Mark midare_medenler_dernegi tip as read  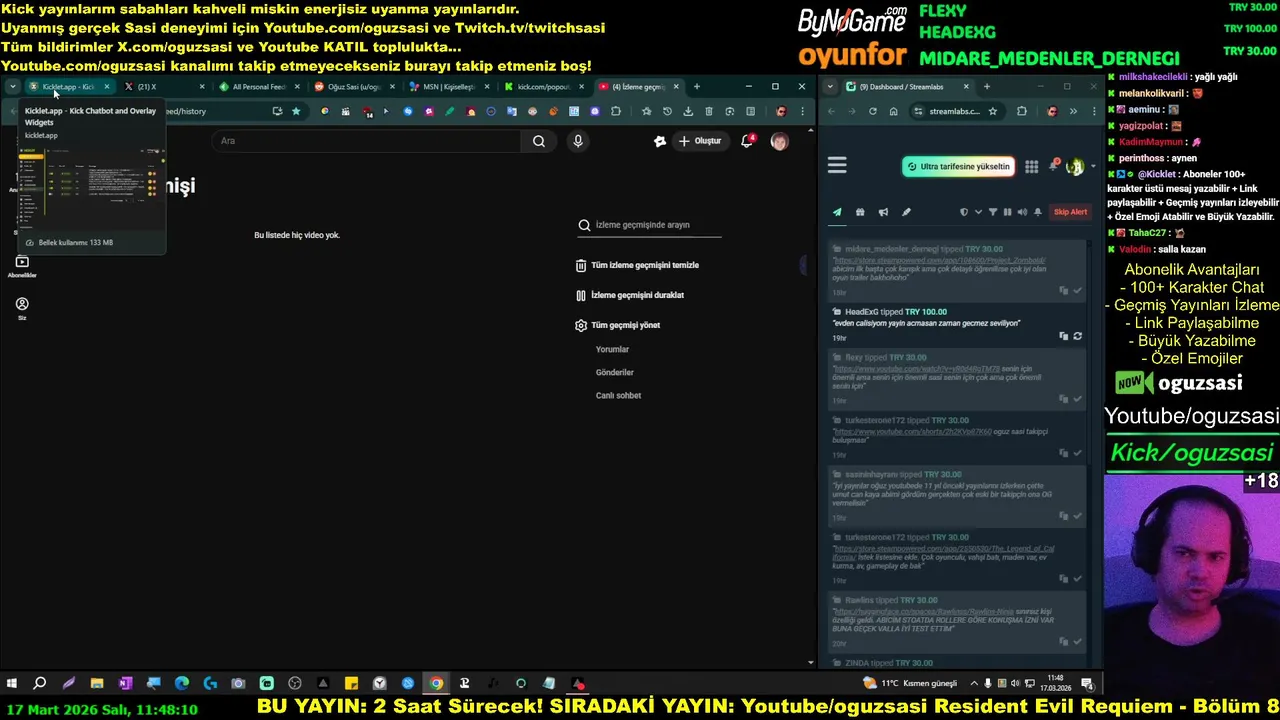click(1077, 291)
